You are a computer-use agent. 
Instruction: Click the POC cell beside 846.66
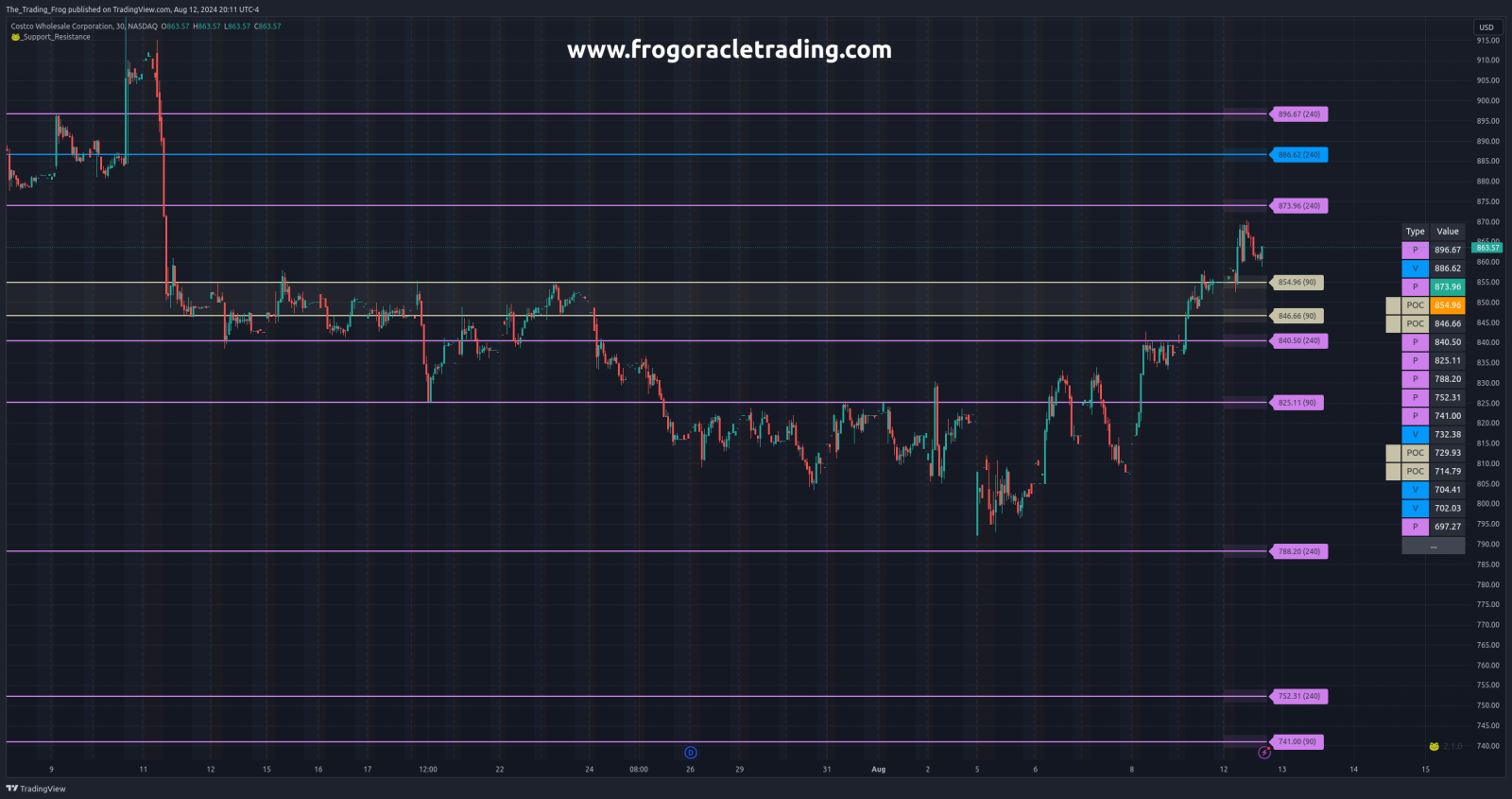pos(1415,324)
